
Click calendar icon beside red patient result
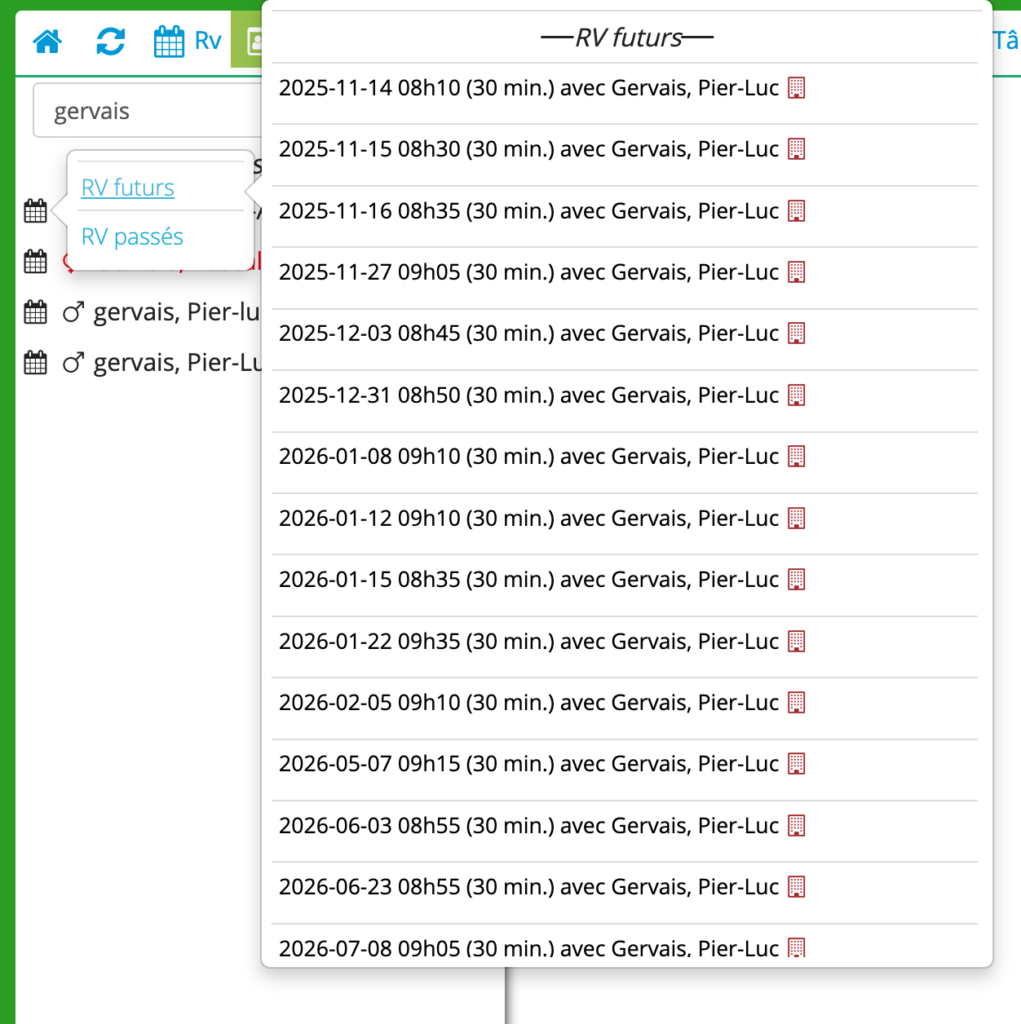tap(35, 262)
